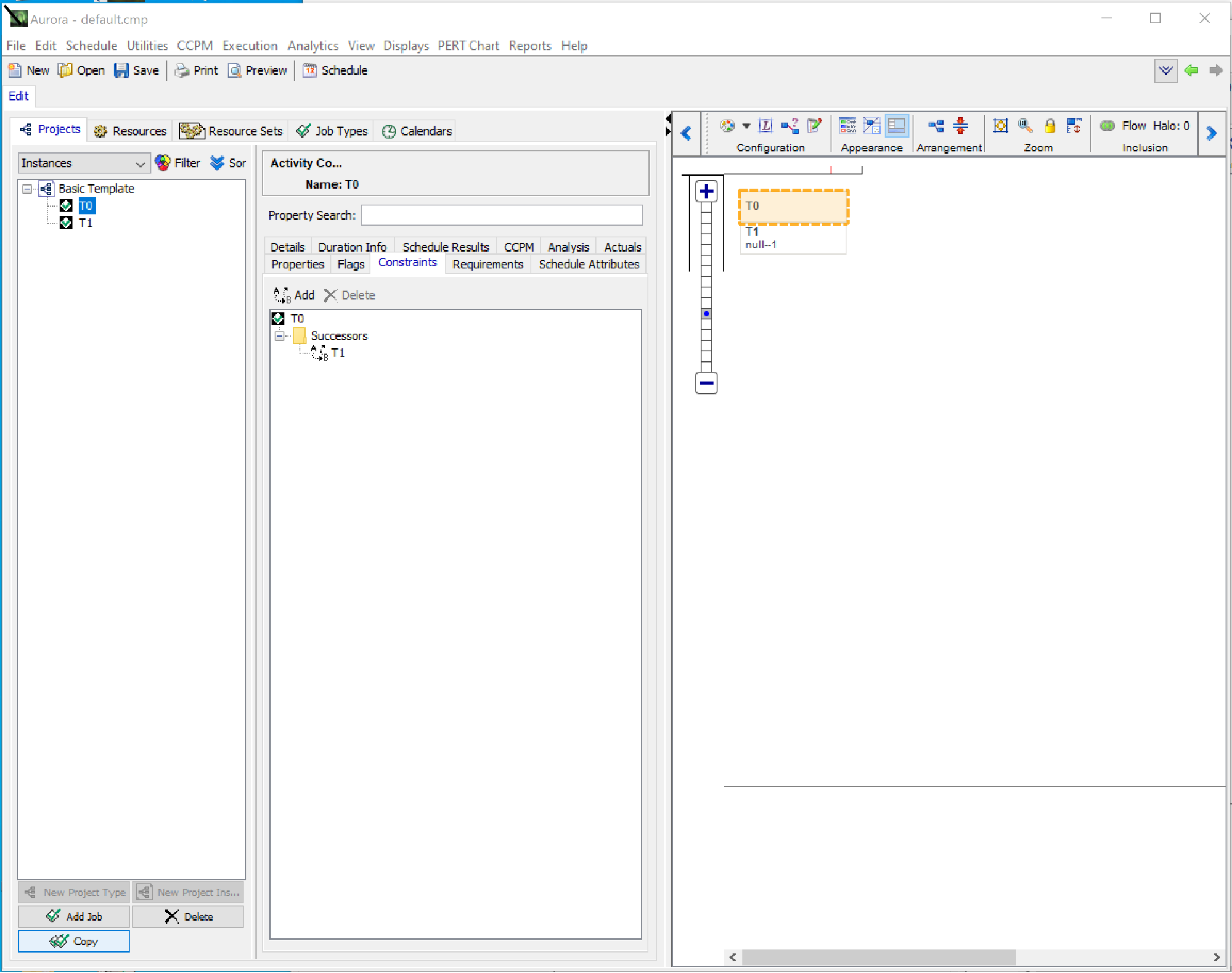Select T0 in the project tree
The width and height of the screenshot is (1232, 973).
(x=86, y=205)
